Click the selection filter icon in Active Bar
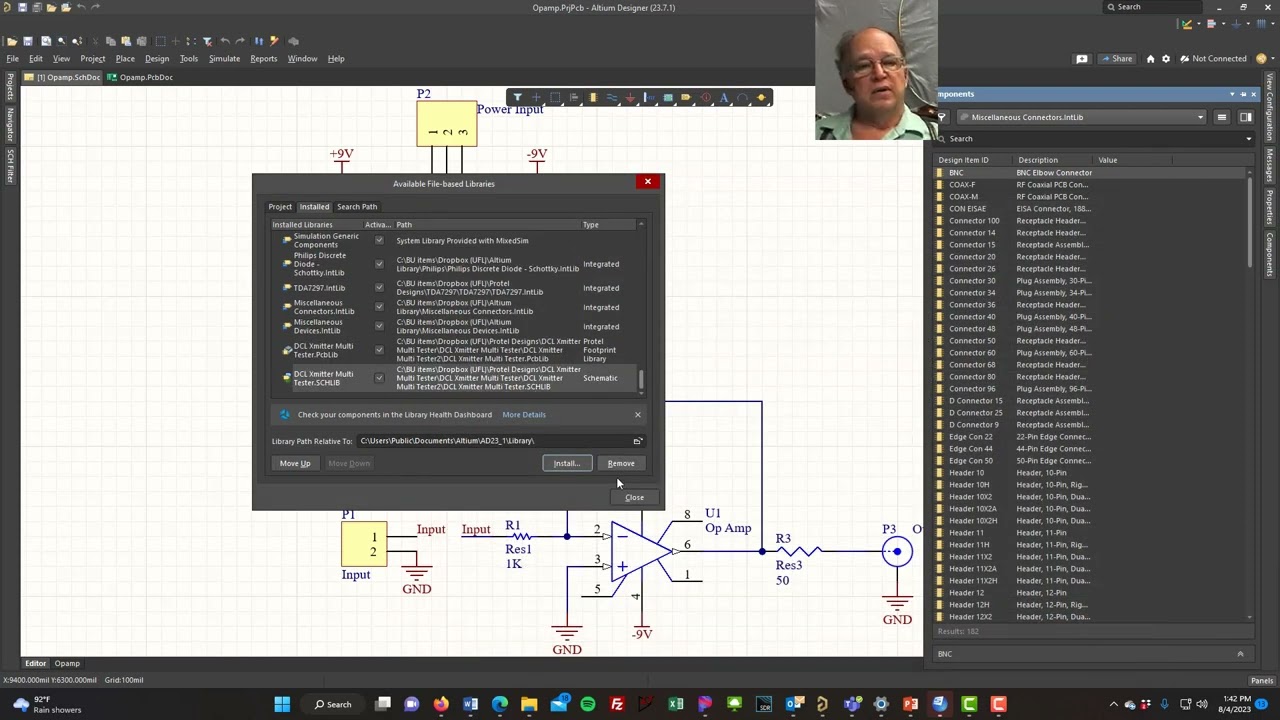 pyautogui.click(x=517, y=98)
